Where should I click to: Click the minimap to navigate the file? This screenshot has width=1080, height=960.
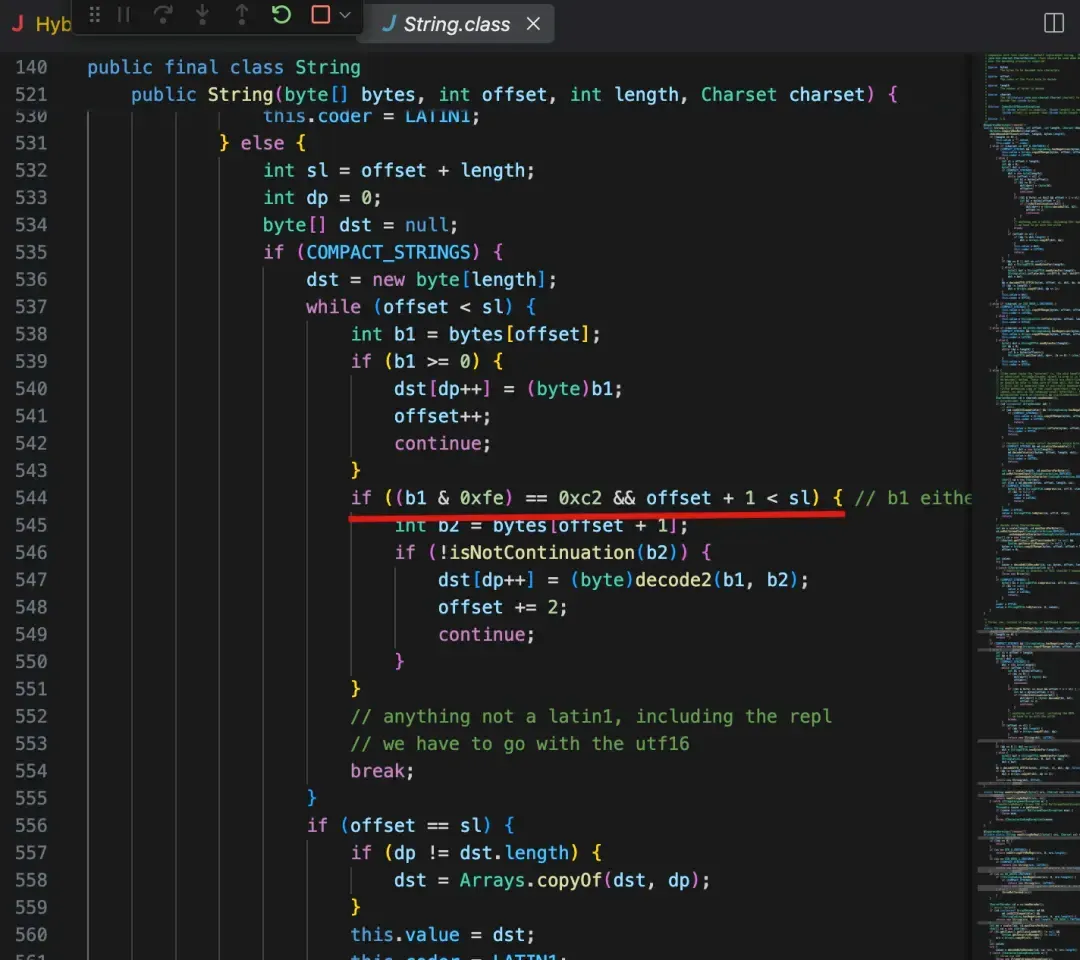[1030, 505]
